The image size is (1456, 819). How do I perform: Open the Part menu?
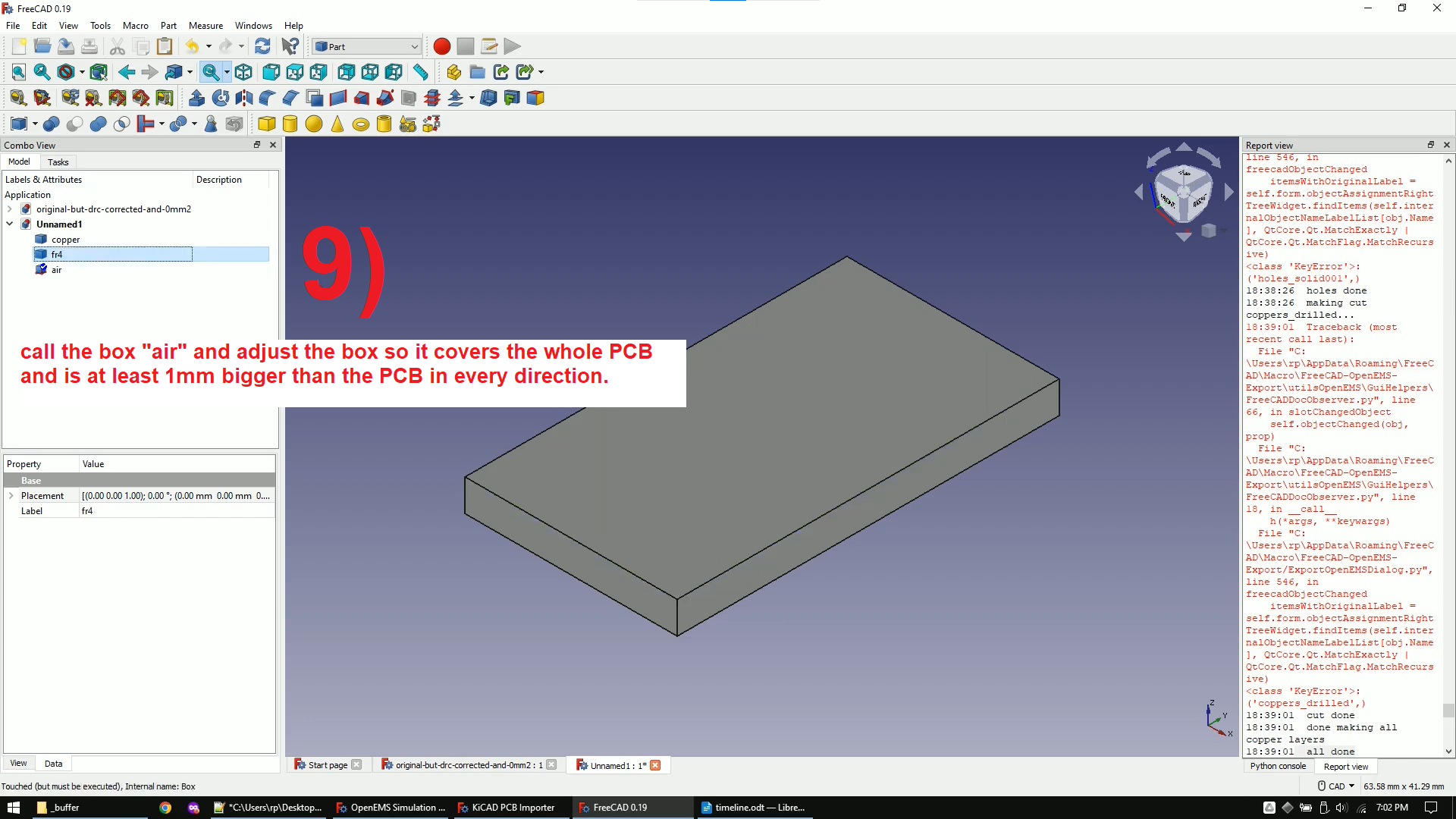(168, 25)
